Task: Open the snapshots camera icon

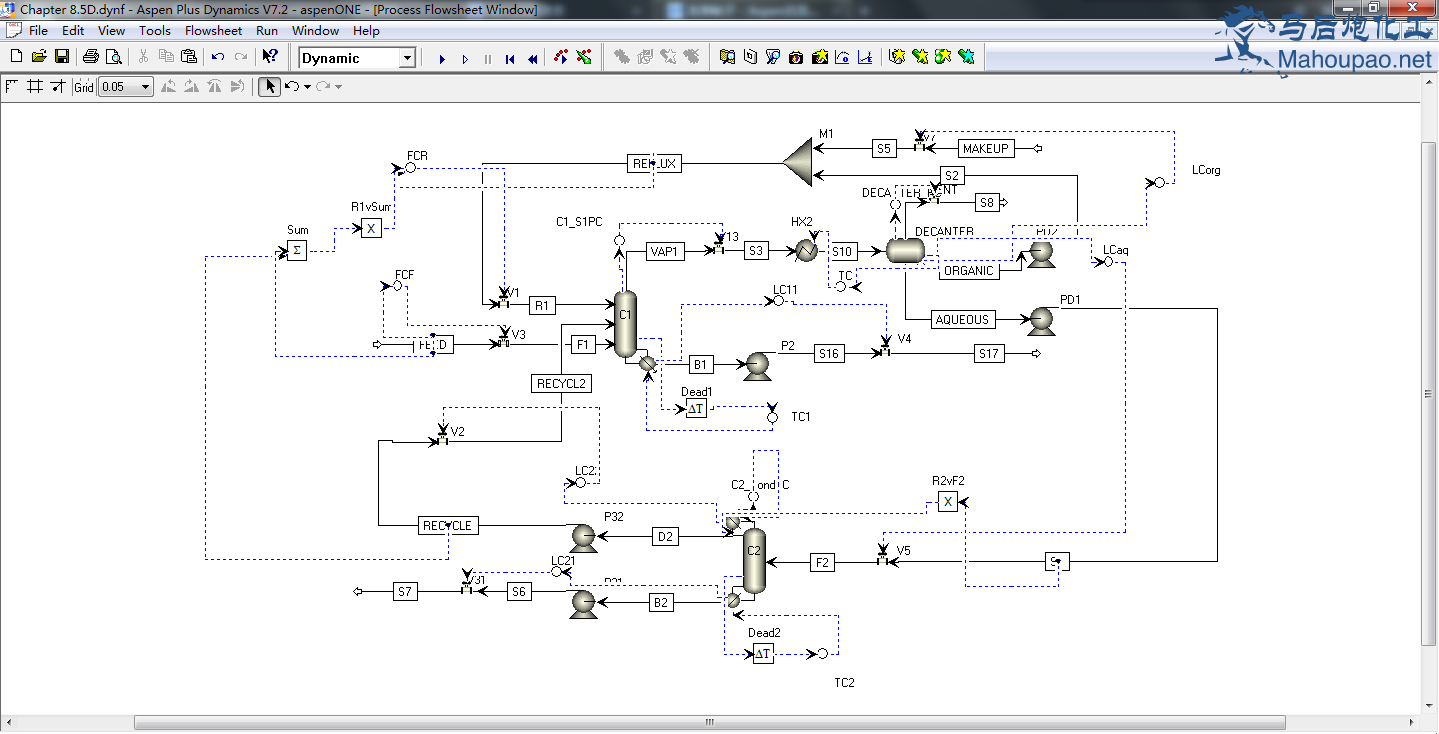Action: (x=796, y=57)
